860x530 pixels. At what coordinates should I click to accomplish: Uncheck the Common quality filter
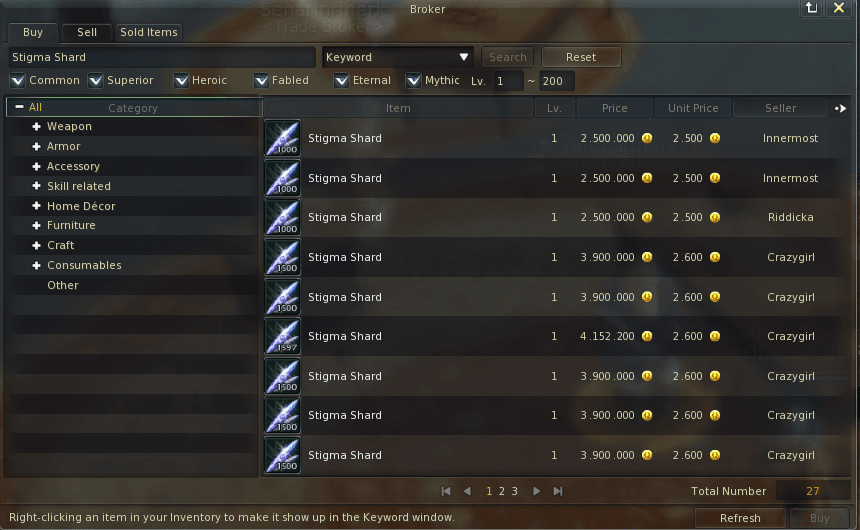pyautogui.click(x=18, y=81)
